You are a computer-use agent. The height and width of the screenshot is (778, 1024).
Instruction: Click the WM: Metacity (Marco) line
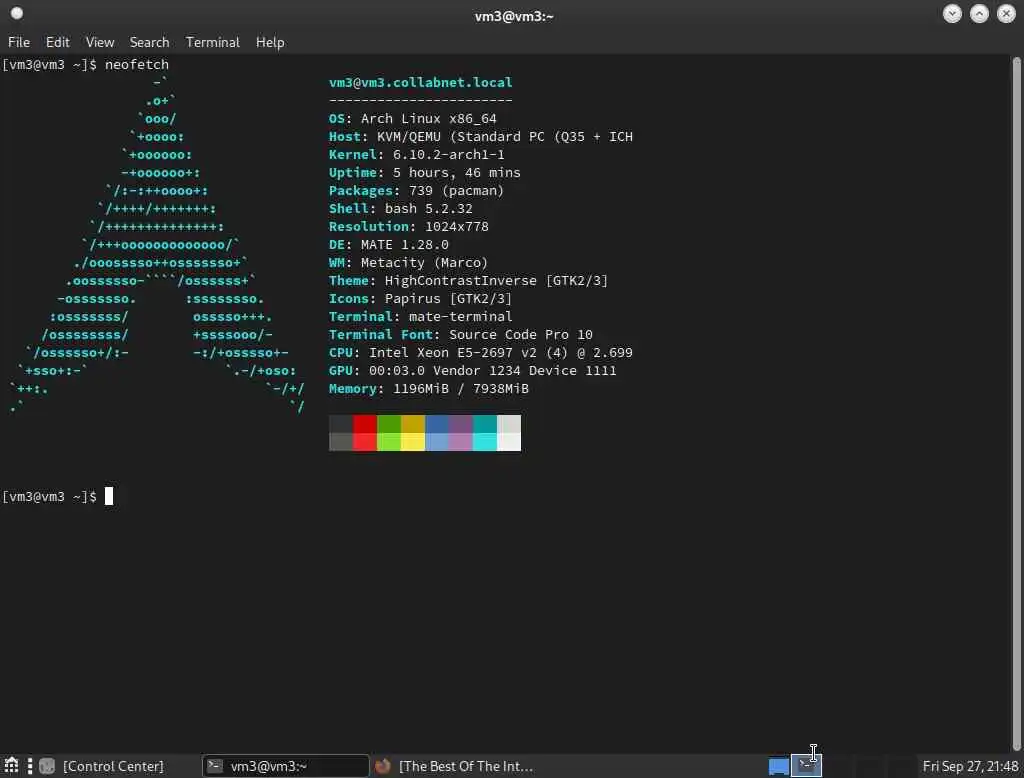408,263
